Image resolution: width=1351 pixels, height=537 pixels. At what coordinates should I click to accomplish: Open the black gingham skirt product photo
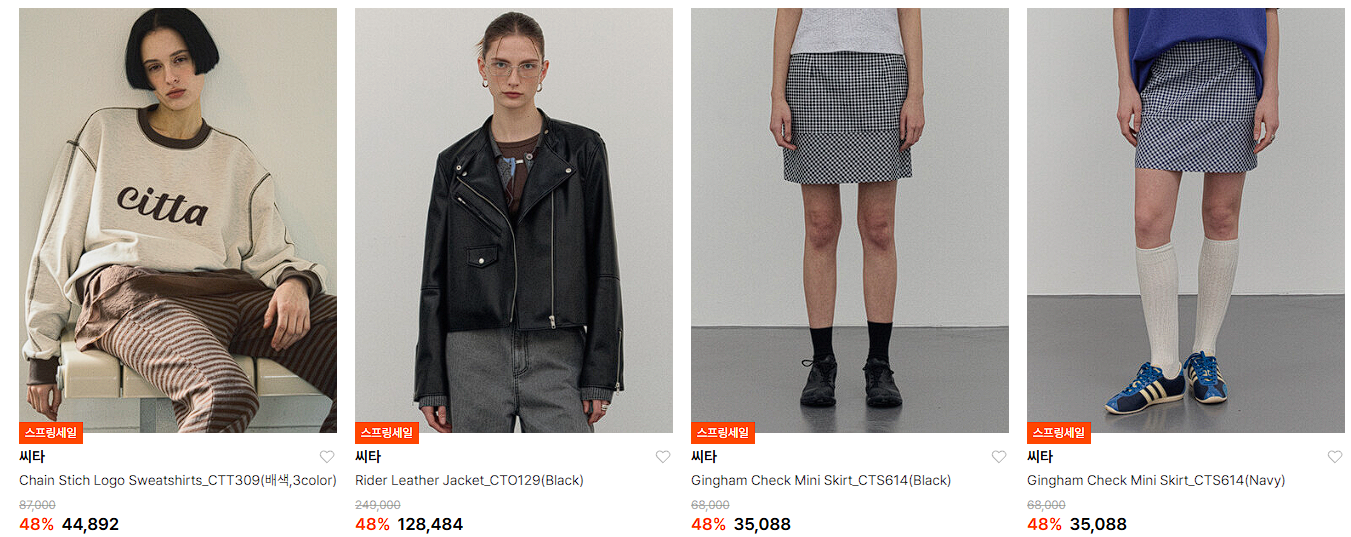pyautogui.click(x=850, y=220)
